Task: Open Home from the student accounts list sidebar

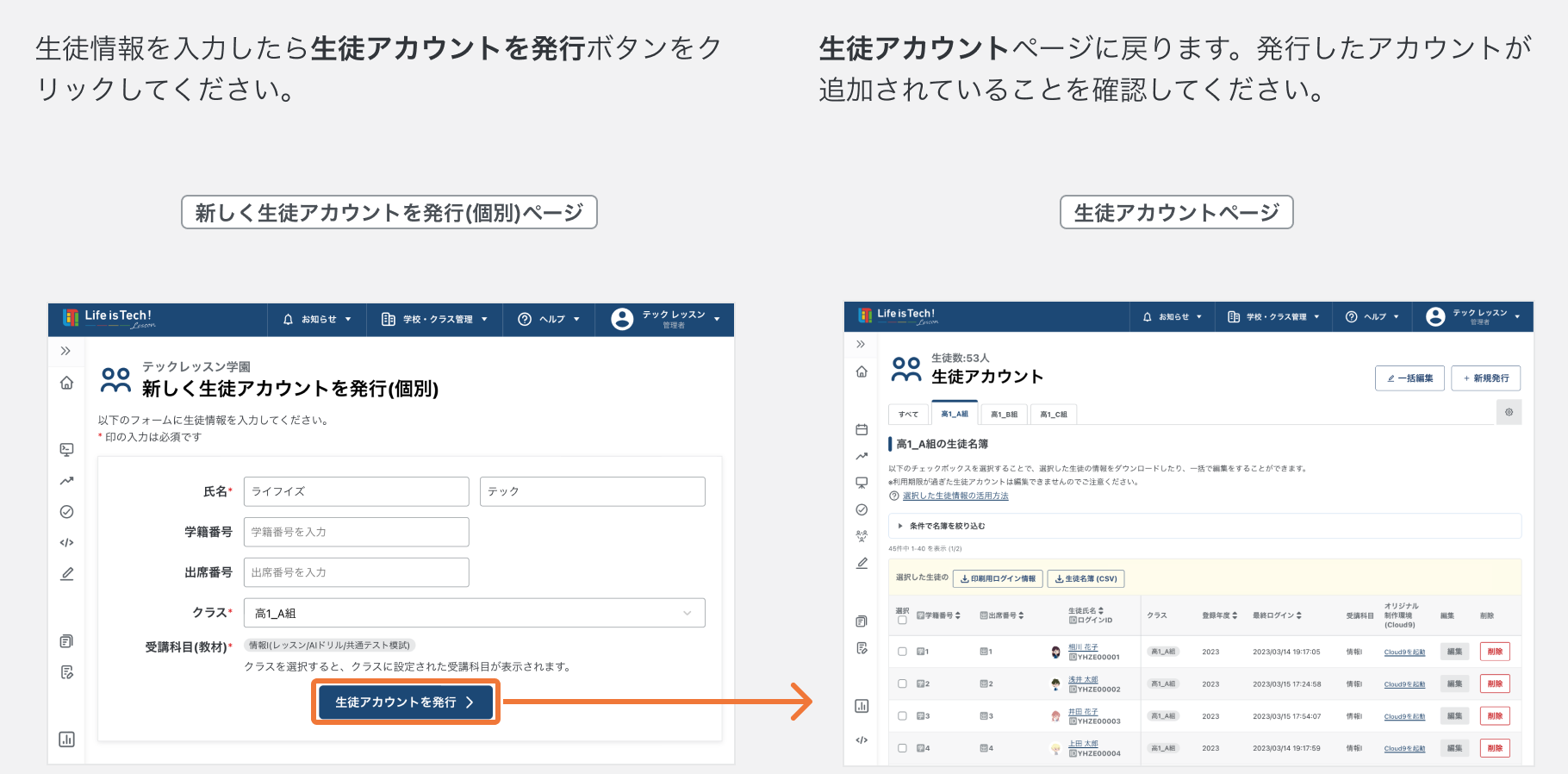Action: pyautogui.click(x=862, y=371)
